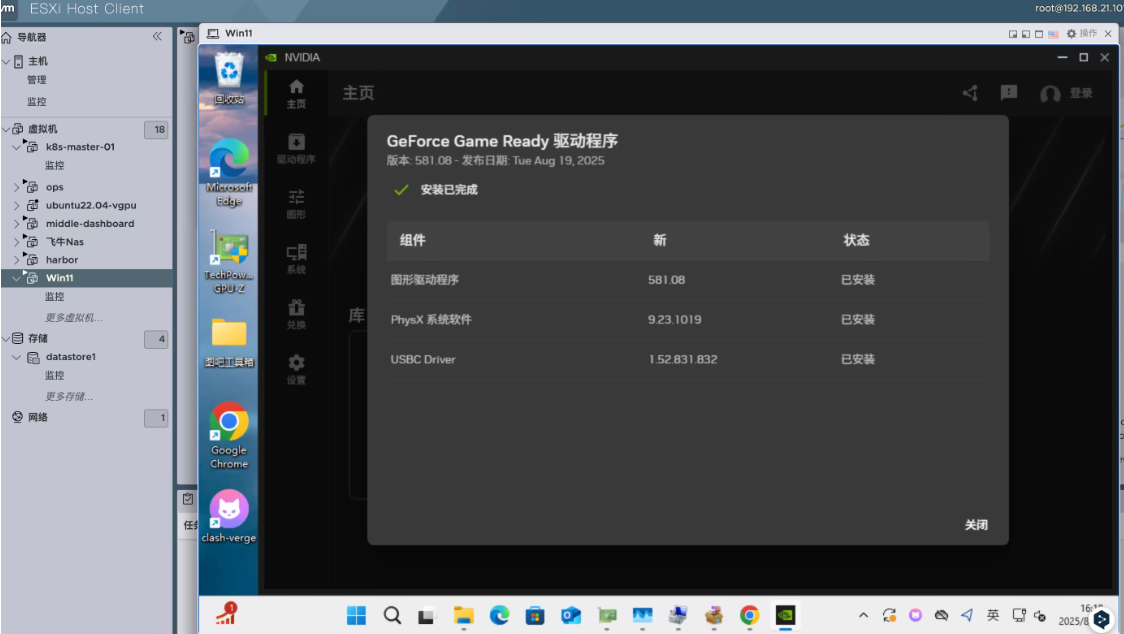Click the NVIDIA app taskbar icon
This screenshot has width=1124, height=634.
pos(786,615)
